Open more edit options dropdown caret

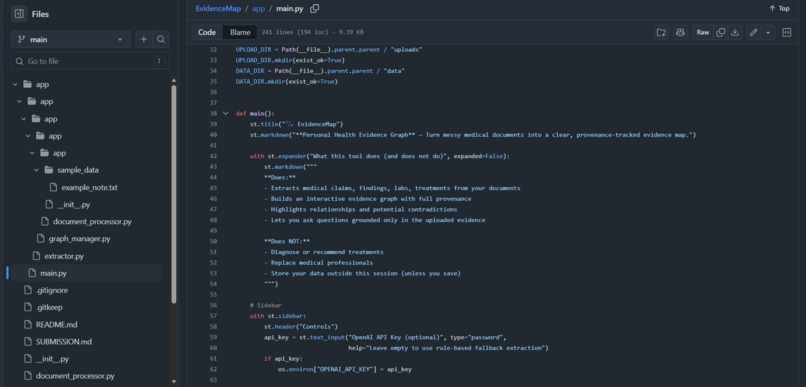(768, 32)
